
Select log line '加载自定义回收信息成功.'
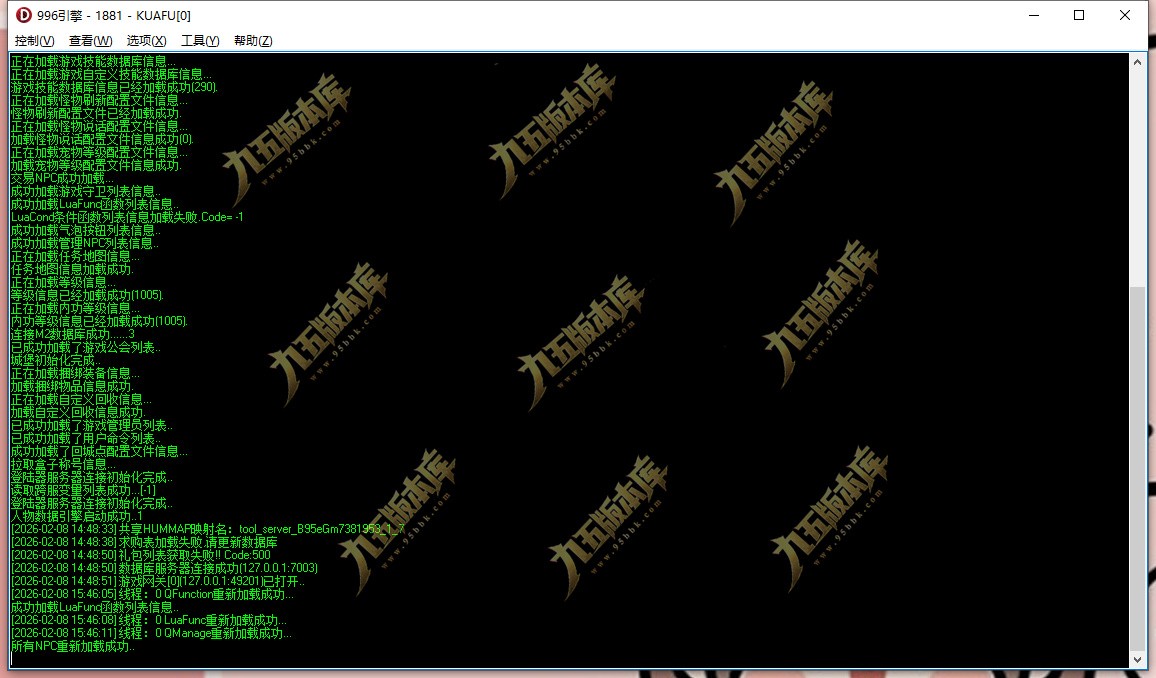(x=77, y=412)
